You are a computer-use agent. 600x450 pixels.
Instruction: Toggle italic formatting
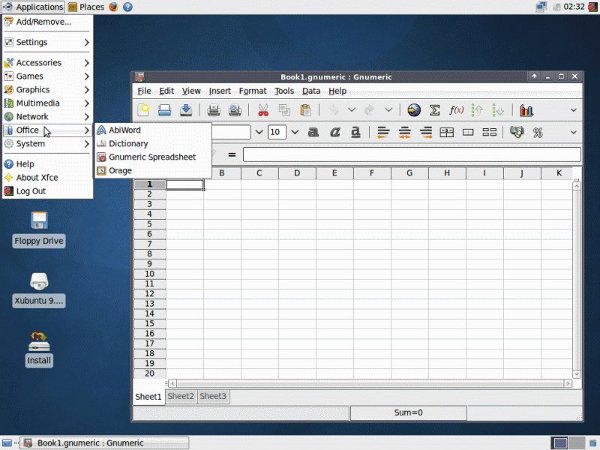pyautogui.click(x=335, y=132)
